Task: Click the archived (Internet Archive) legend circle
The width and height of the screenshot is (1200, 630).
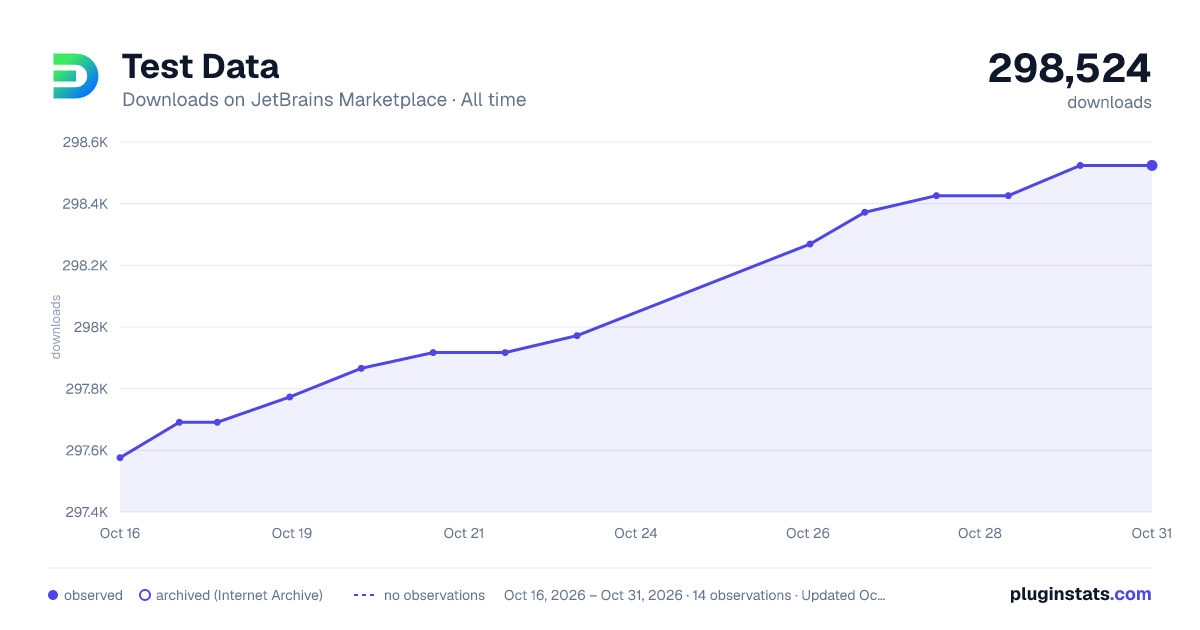Action: [145, 595]
